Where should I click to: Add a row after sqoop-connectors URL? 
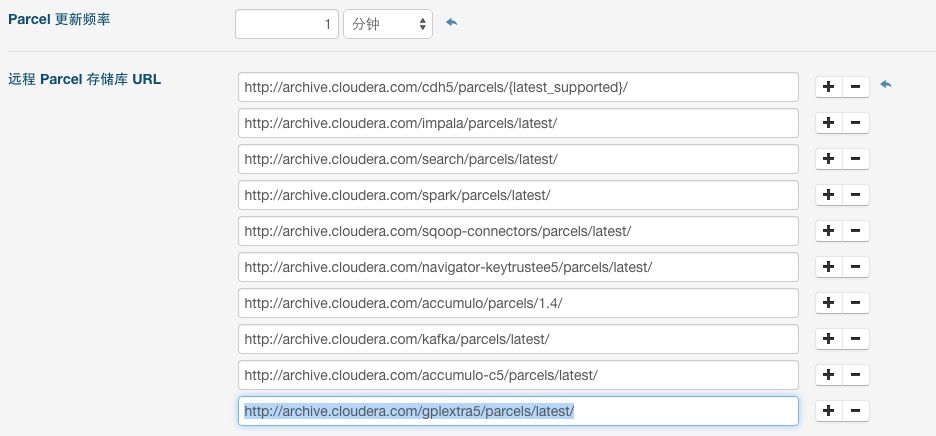829,231
